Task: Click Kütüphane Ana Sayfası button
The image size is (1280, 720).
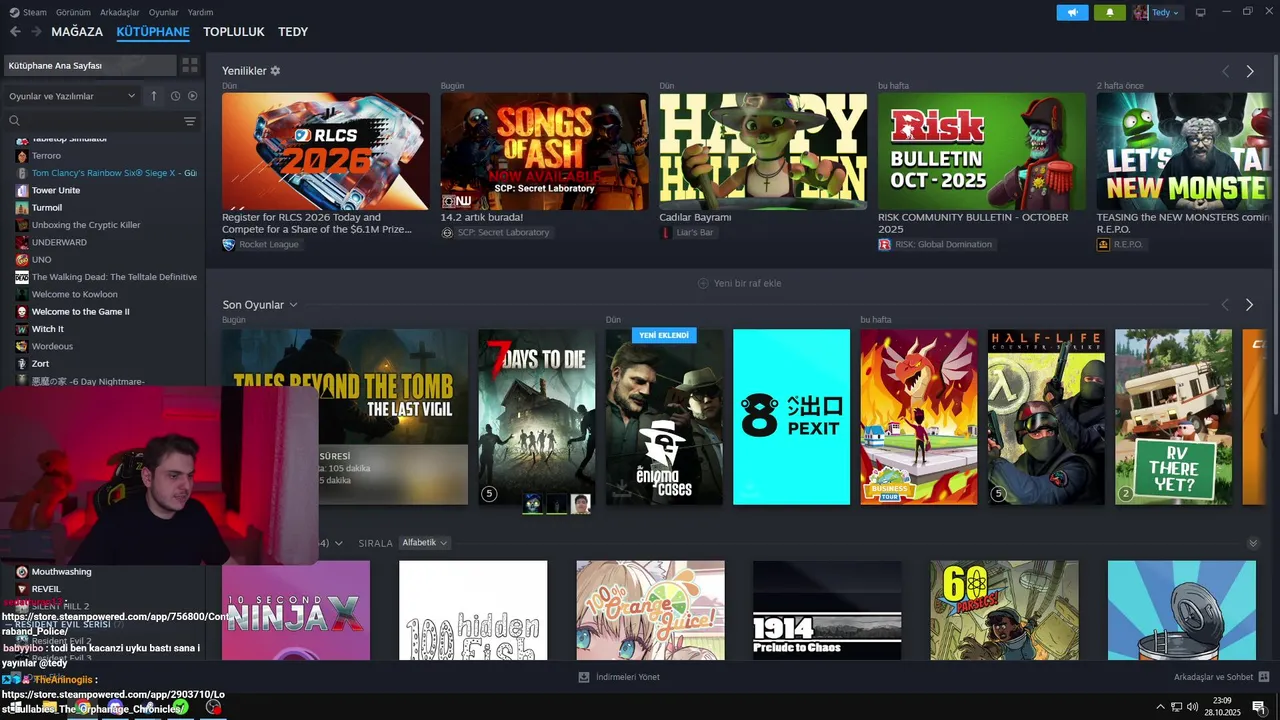Action: click(89, 65)
